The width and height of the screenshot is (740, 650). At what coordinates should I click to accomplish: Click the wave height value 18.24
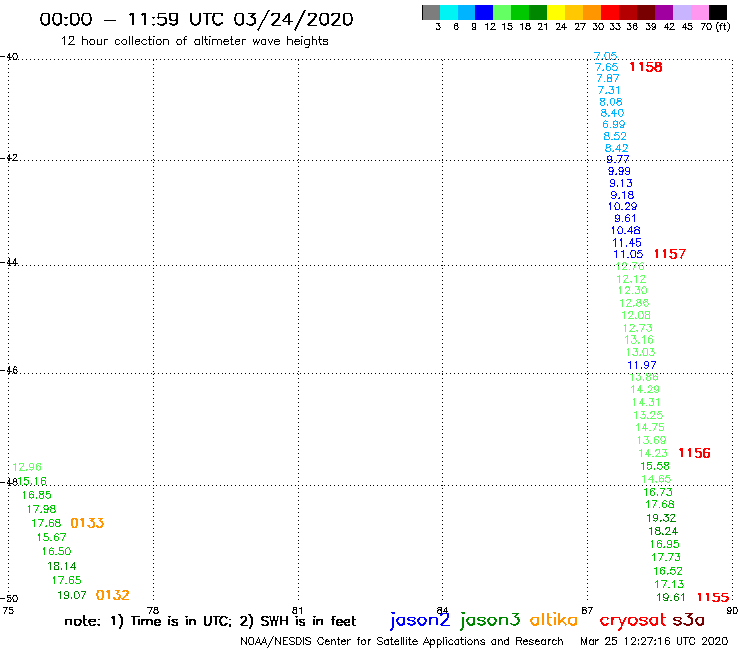click(x=663, y=532)
